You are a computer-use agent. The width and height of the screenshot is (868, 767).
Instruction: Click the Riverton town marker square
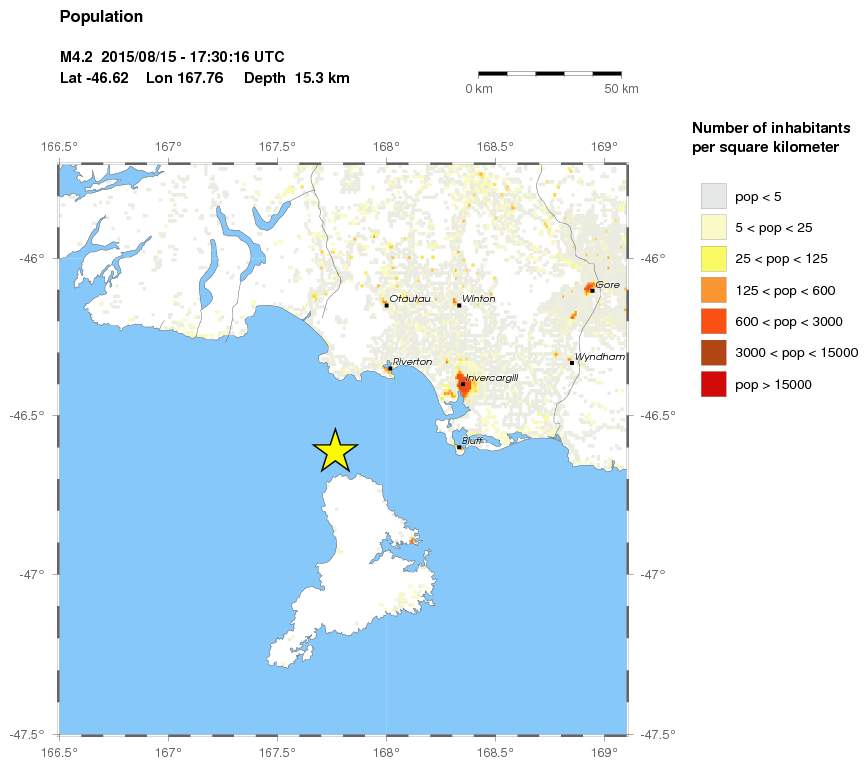[390, 368]
